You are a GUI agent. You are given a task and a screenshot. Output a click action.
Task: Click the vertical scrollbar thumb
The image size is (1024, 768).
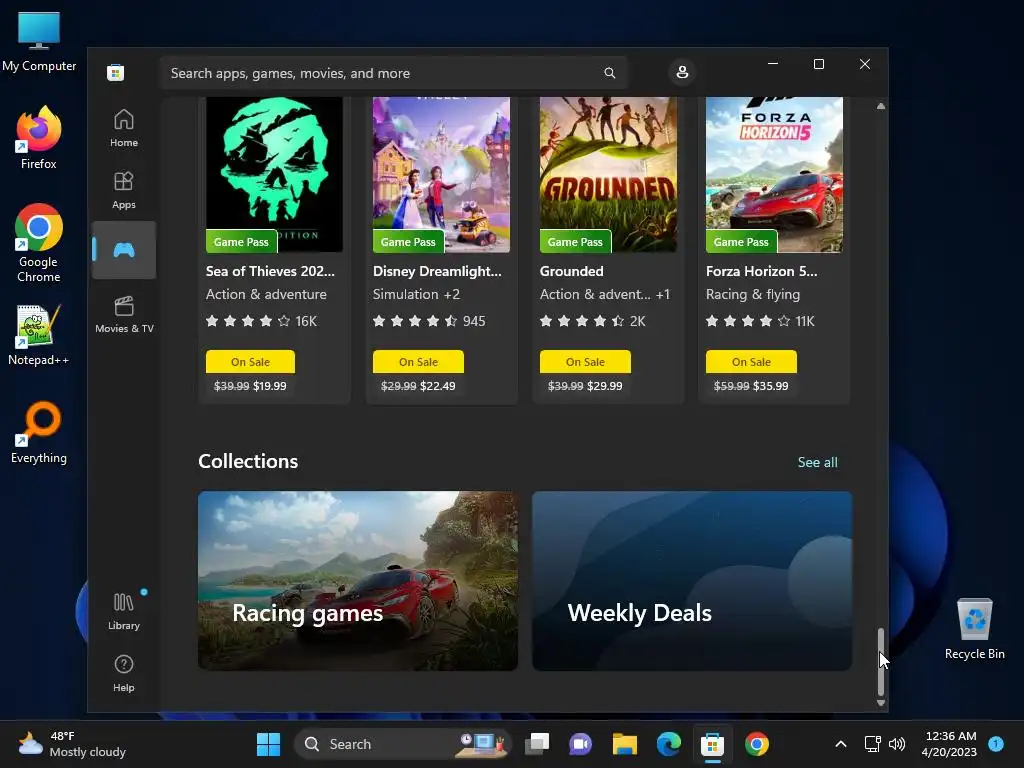(880, 662)
